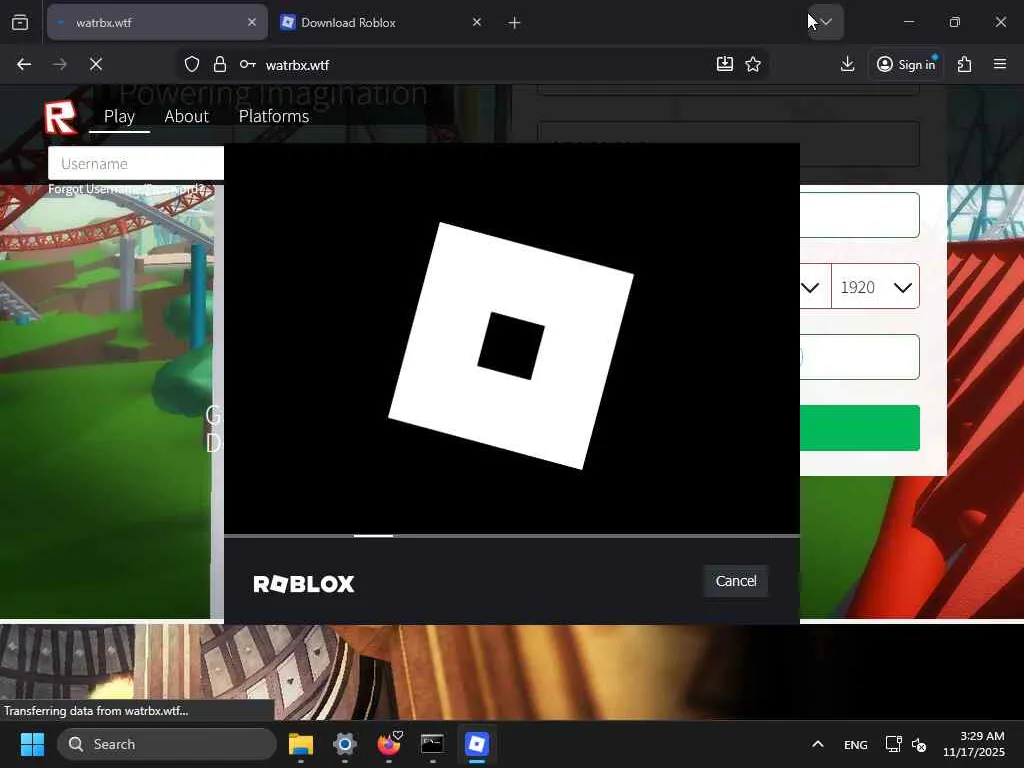Open the clock showing 3:29 AM
This screenshot has width=1024, height=768.
click(x=974, y=744)
